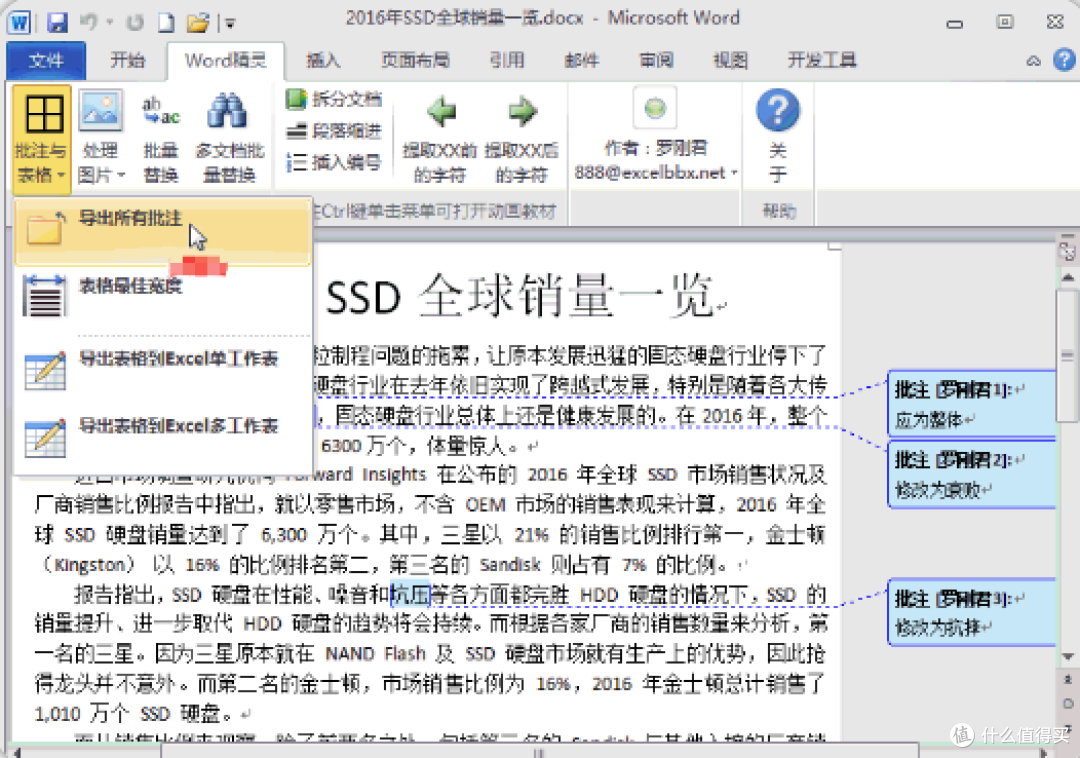This screenshot has width=1080, height=758.
Task: Open the select browse object button
Action: [x=1068, y=704]
